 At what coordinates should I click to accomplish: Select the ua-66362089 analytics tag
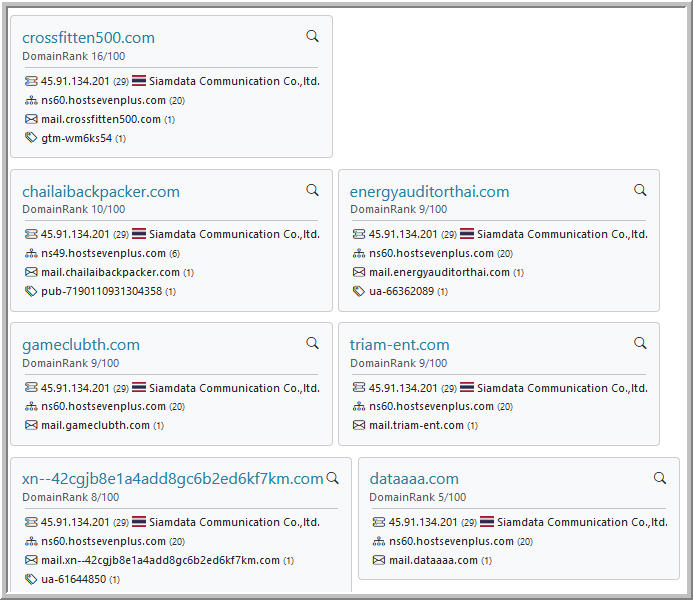[x=401, y=292]
